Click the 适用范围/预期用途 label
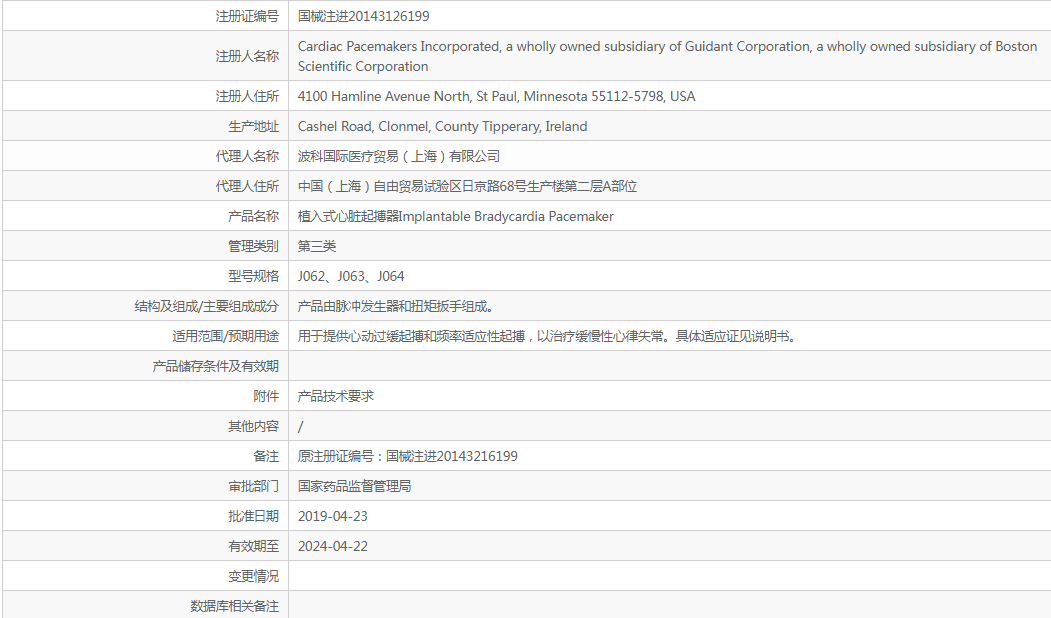This screenshot has width=1051, height=618. (225, 336)
